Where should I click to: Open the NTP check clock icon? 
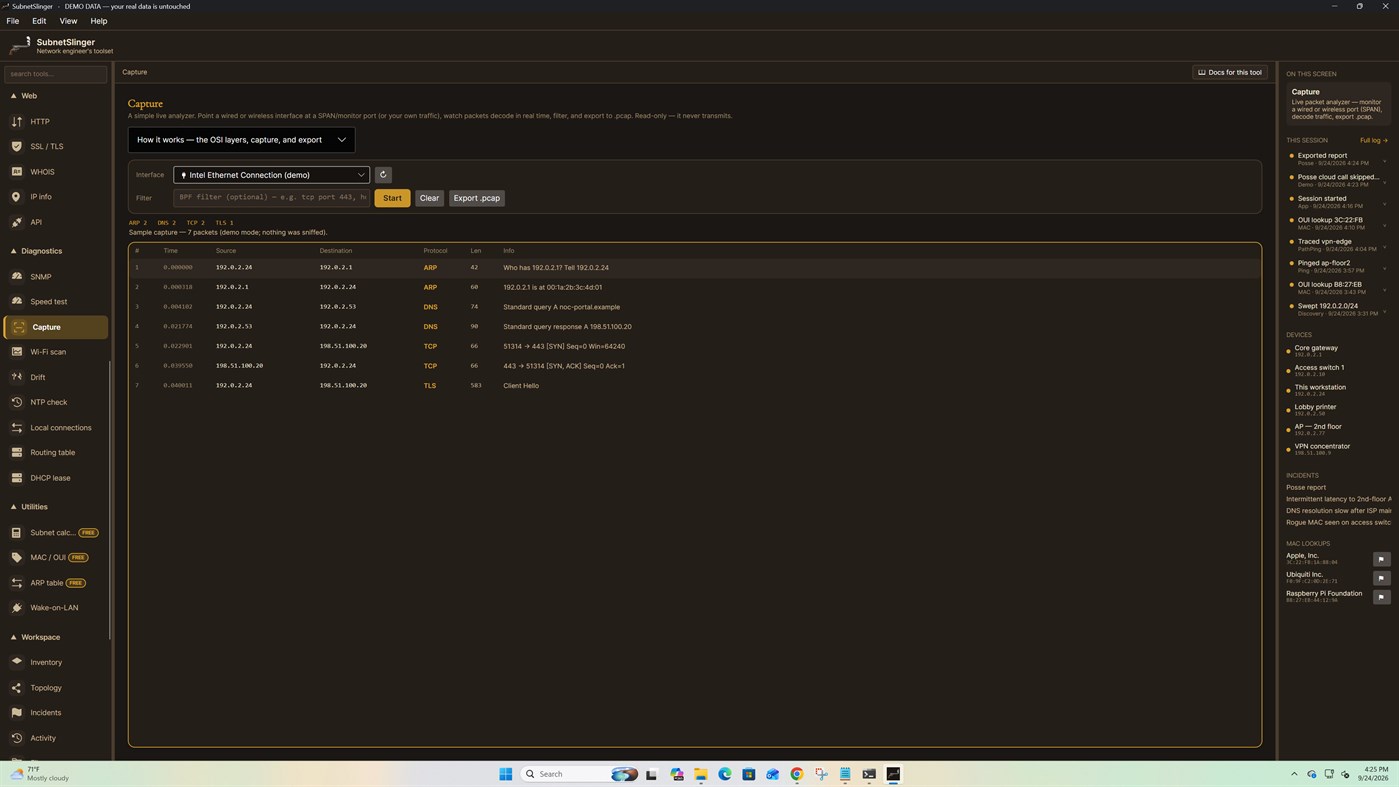tap(17, 402)
